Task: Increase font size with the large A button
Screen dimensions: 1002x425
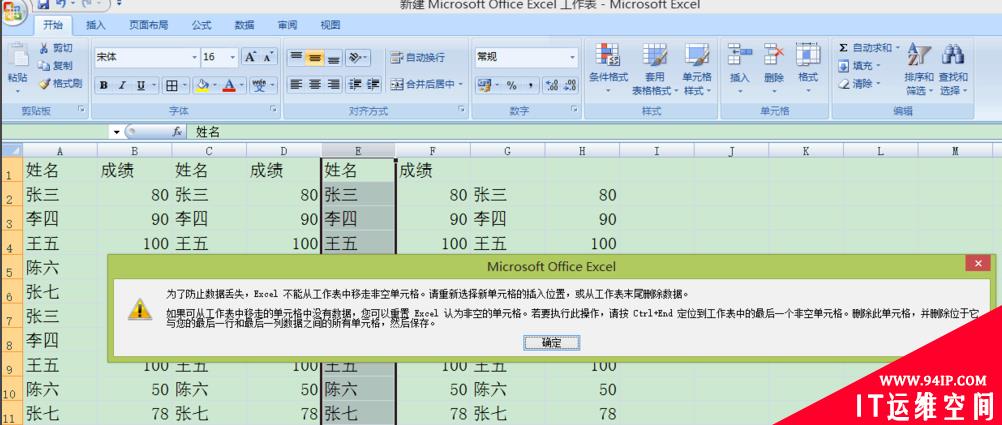Action: (250, 57)
